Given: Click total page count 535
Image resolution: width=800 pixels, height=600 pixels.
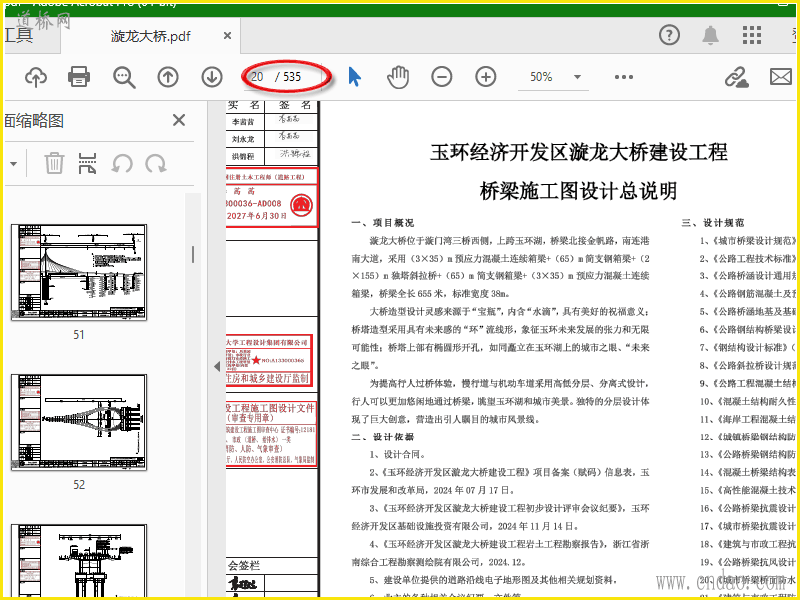Looking at the screenshot, I should click(x=292, y=77).
